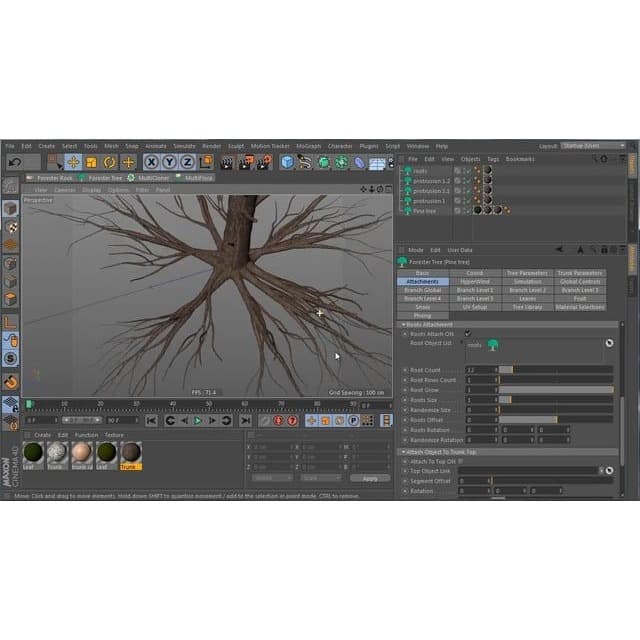Open the Simulate menu

184,146
